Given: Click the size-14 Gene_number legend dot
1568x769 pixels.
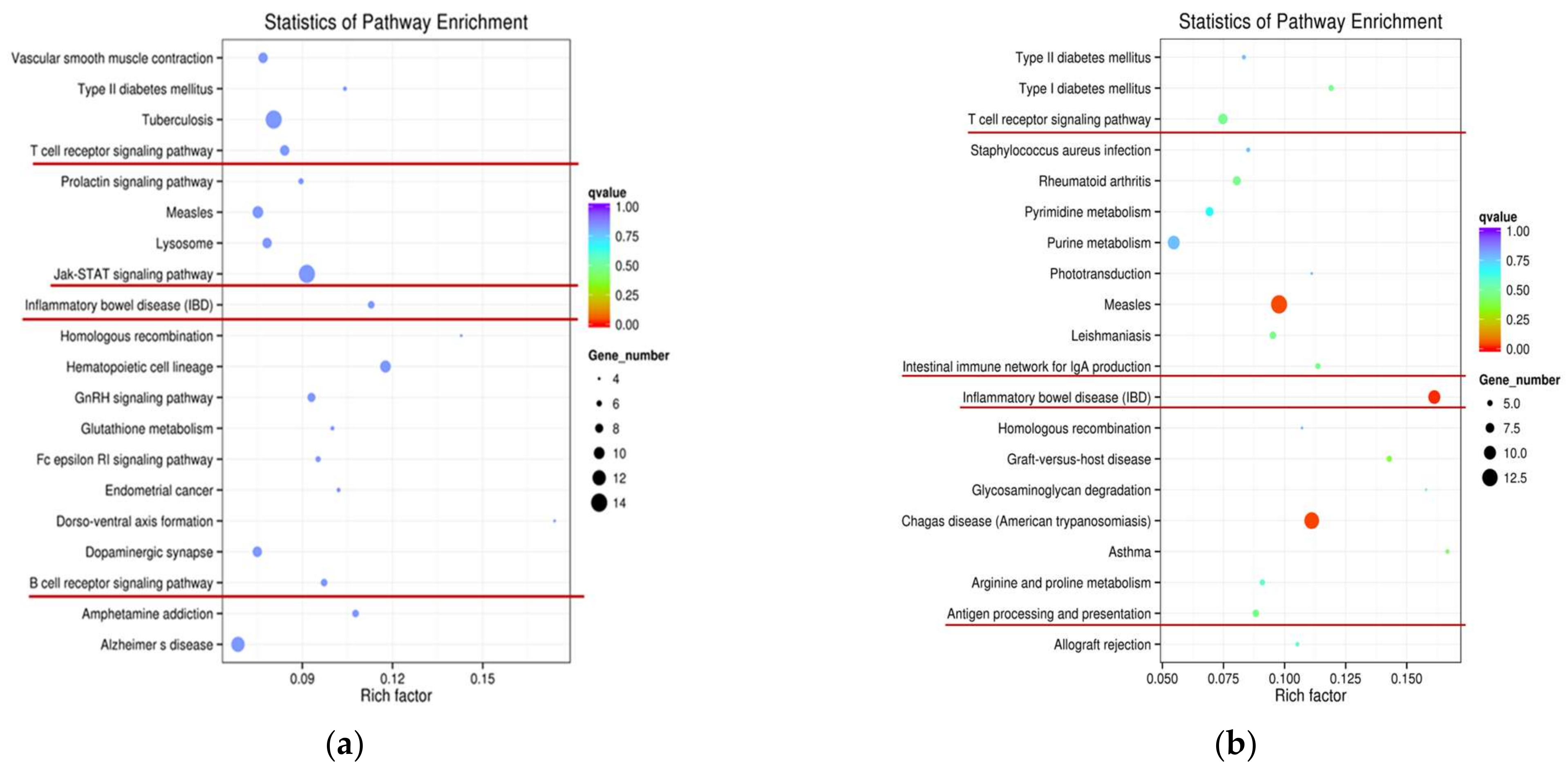Looking at the screenshot, I should pyautogui.click(x=599, y=503).
